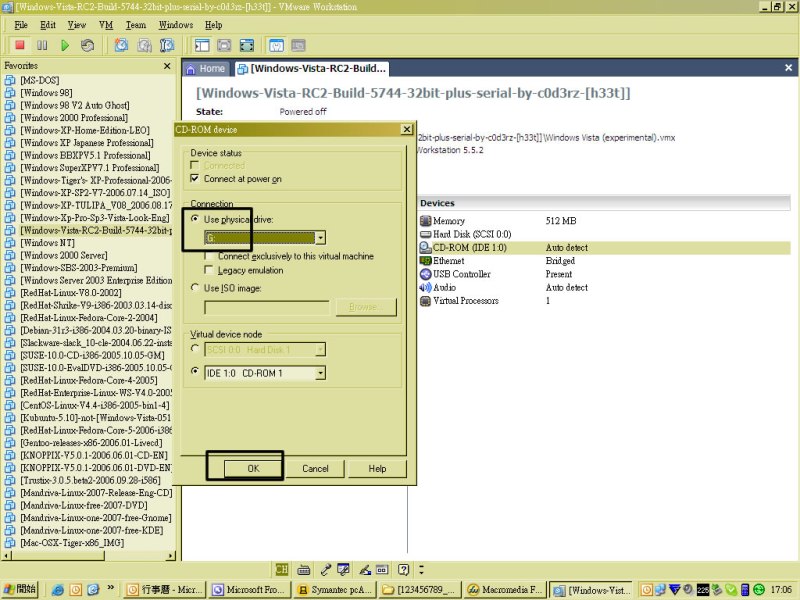Open the physical drive letter dropdown

320,238
